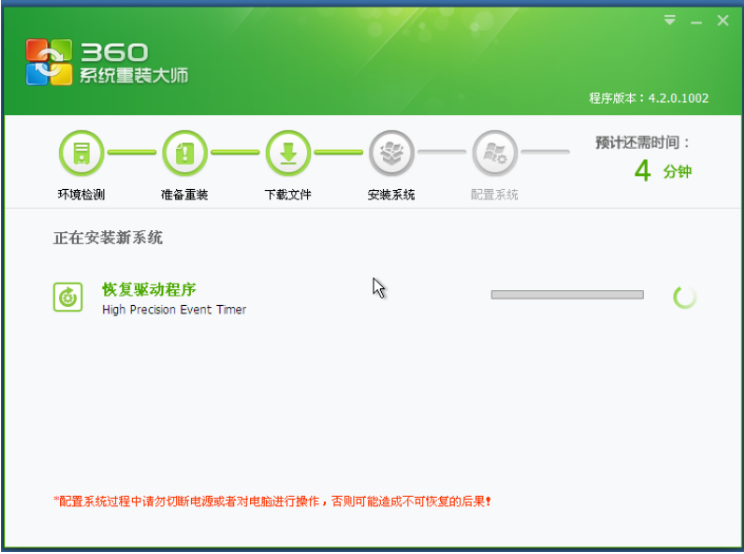The image size is (744, 554).
Task: Click the 正在安装新系统 status heading
Action: click(108, 237)
